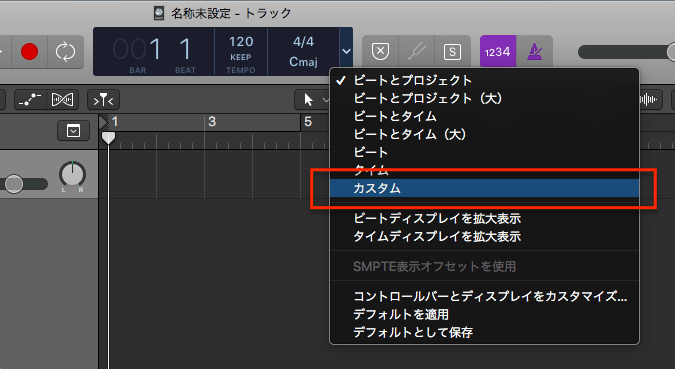
Task: Choose デフォルトとして保存
Action: 484,333
